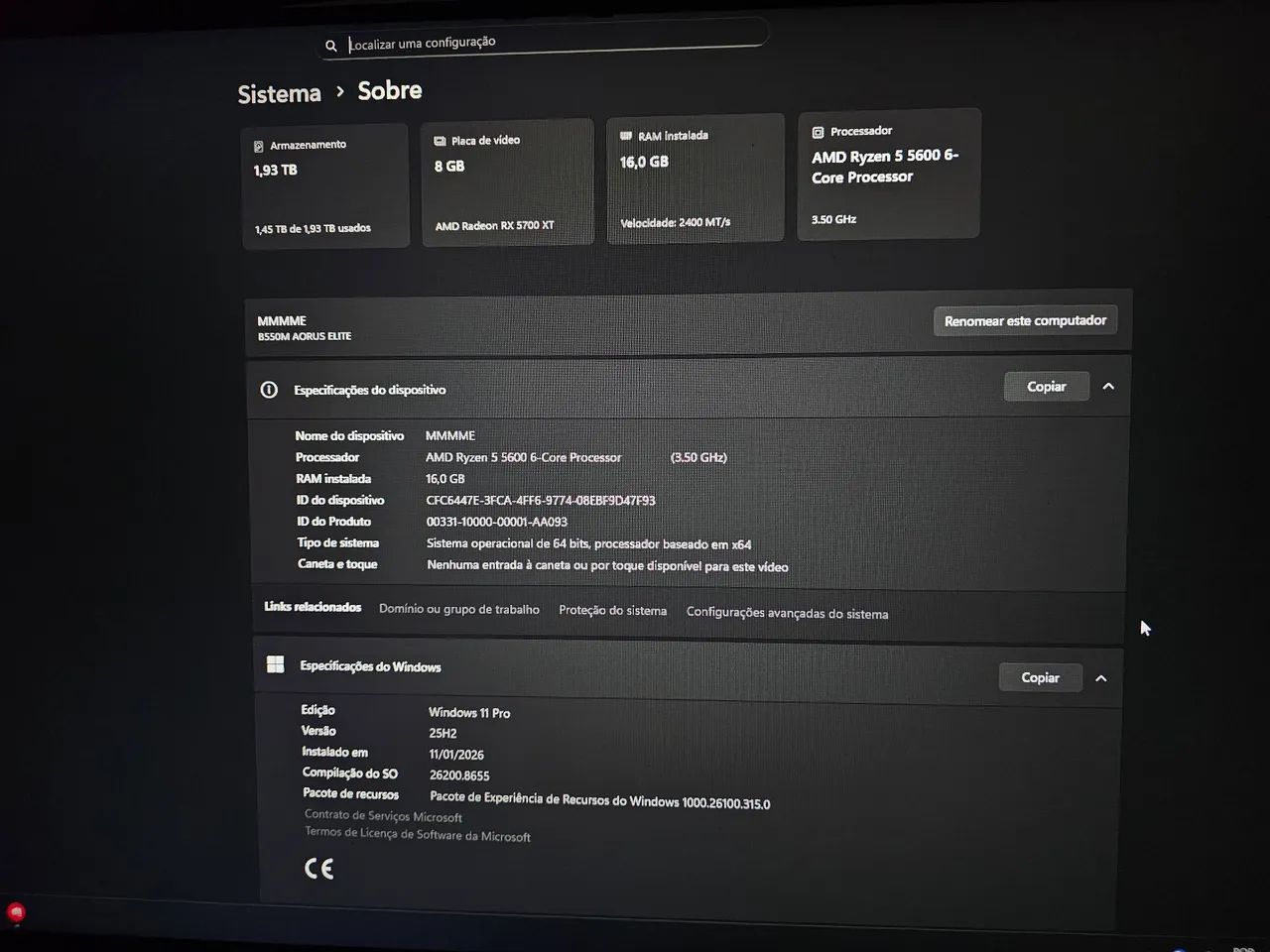
Task: Click the Armazenamento storage icon
Action: 259,146
